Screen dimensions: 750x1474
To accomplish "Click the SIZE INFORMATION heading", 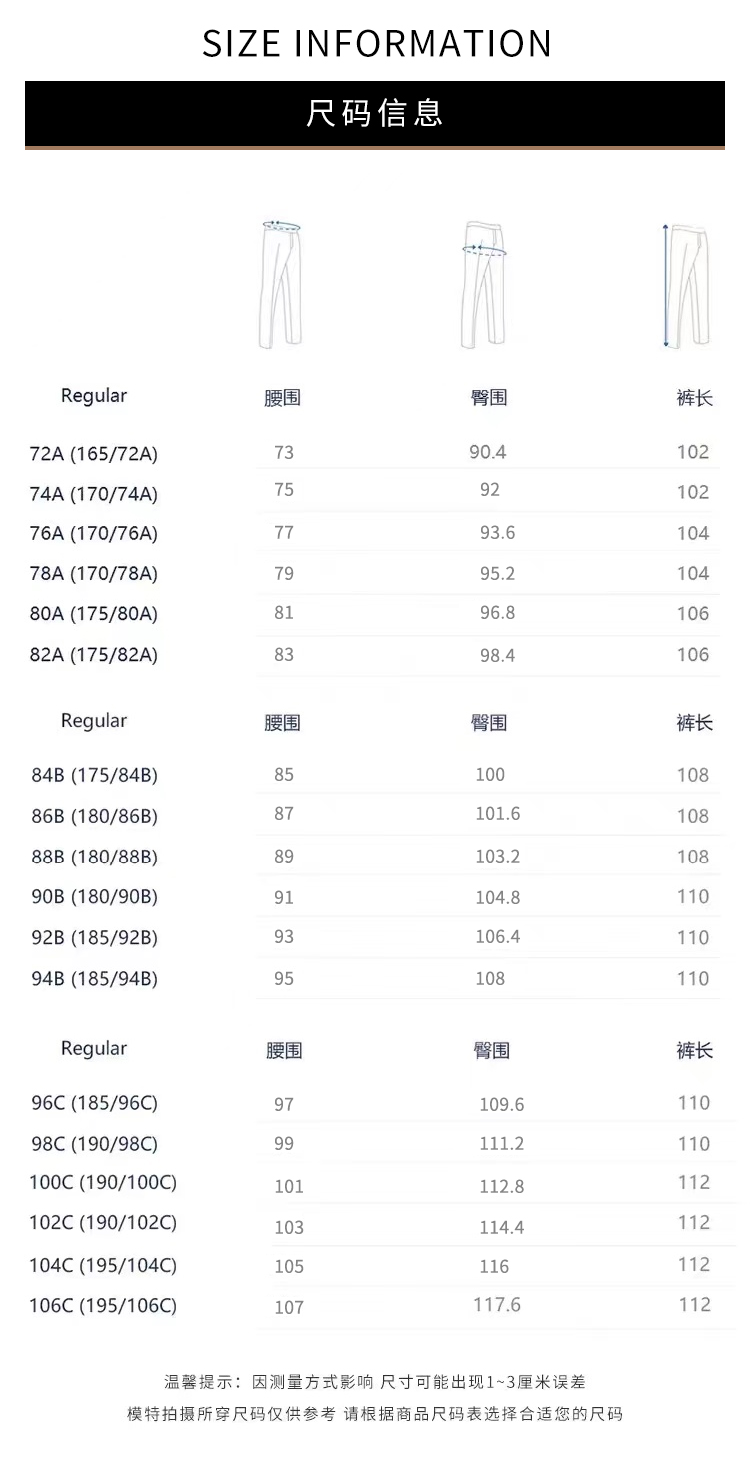I will point(377,44).
